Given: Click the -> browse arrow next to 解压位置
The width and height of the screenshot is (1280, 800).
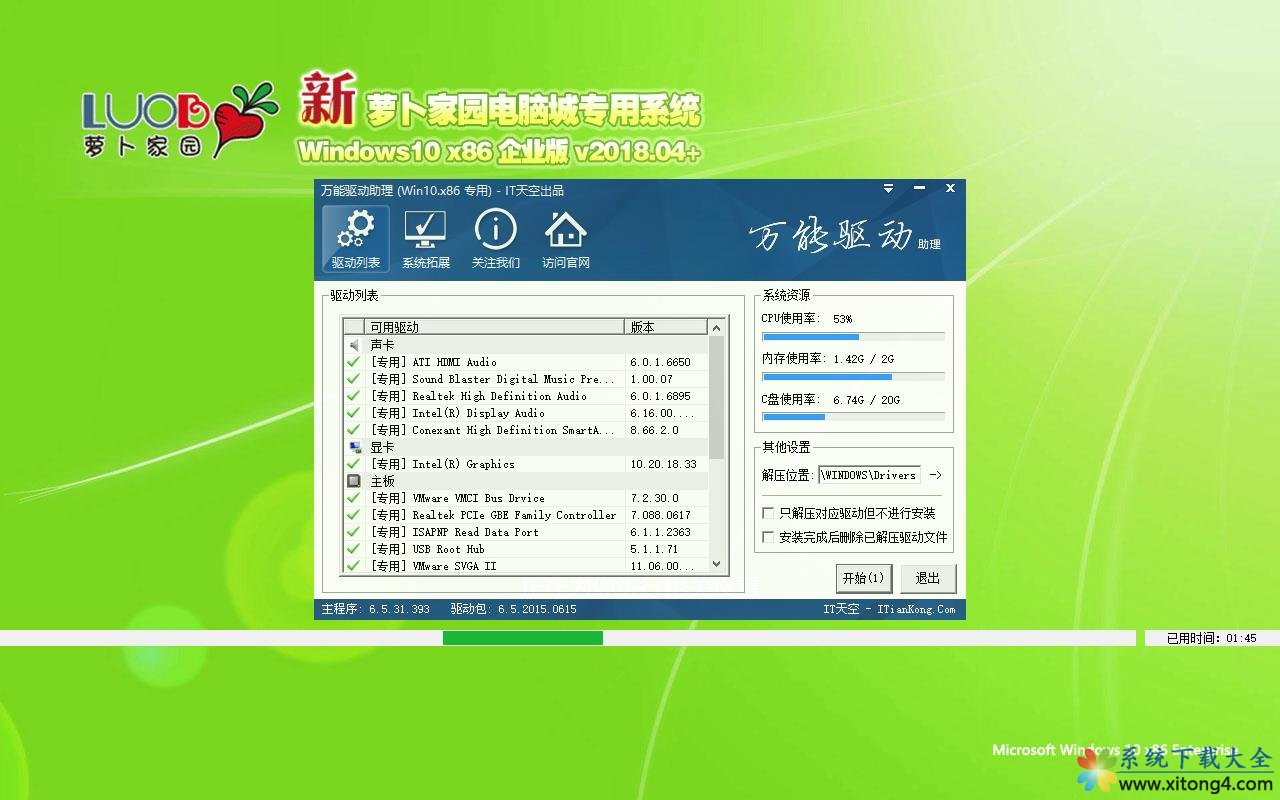Looking at the screenshot, I should [935, 476].
